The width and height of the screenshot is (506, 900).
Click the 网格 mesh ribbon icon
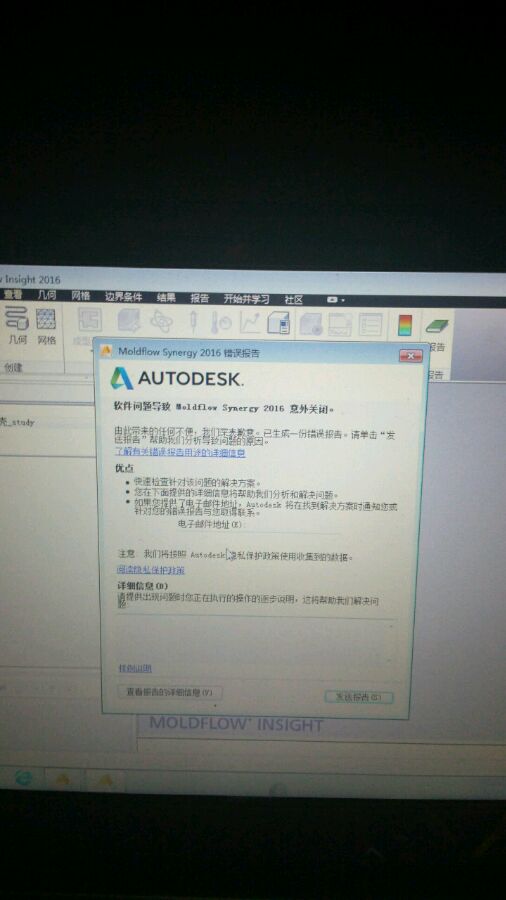[46, 326]
